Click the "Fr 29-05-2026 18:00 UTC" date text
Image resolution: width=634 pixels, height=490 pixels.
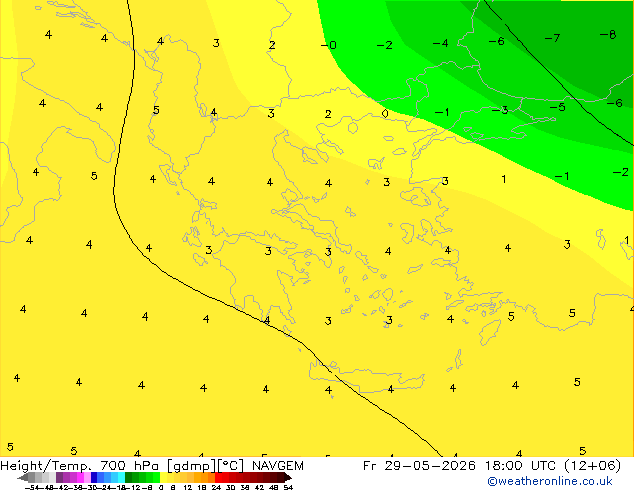tap(461, 466)
